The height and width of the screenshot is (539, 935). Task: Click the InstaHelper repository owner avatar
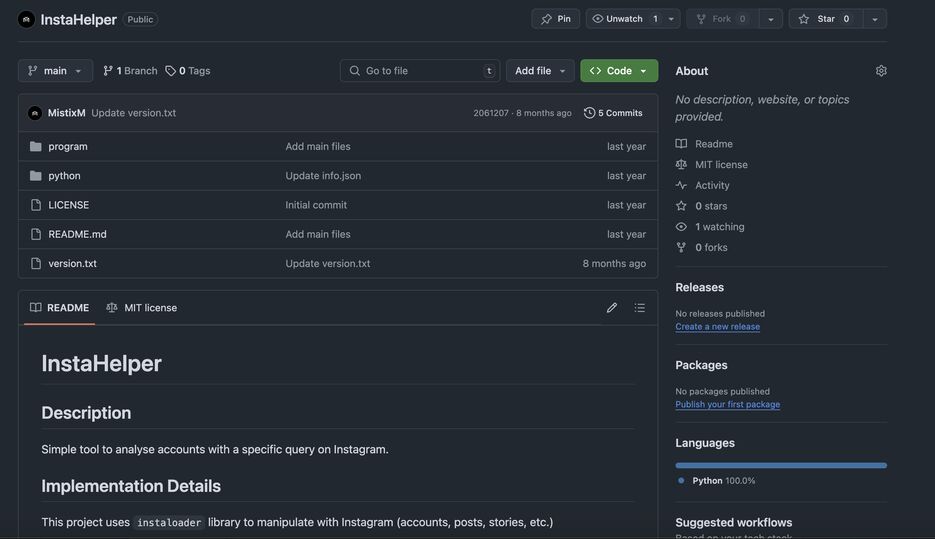tap(26, 19)
